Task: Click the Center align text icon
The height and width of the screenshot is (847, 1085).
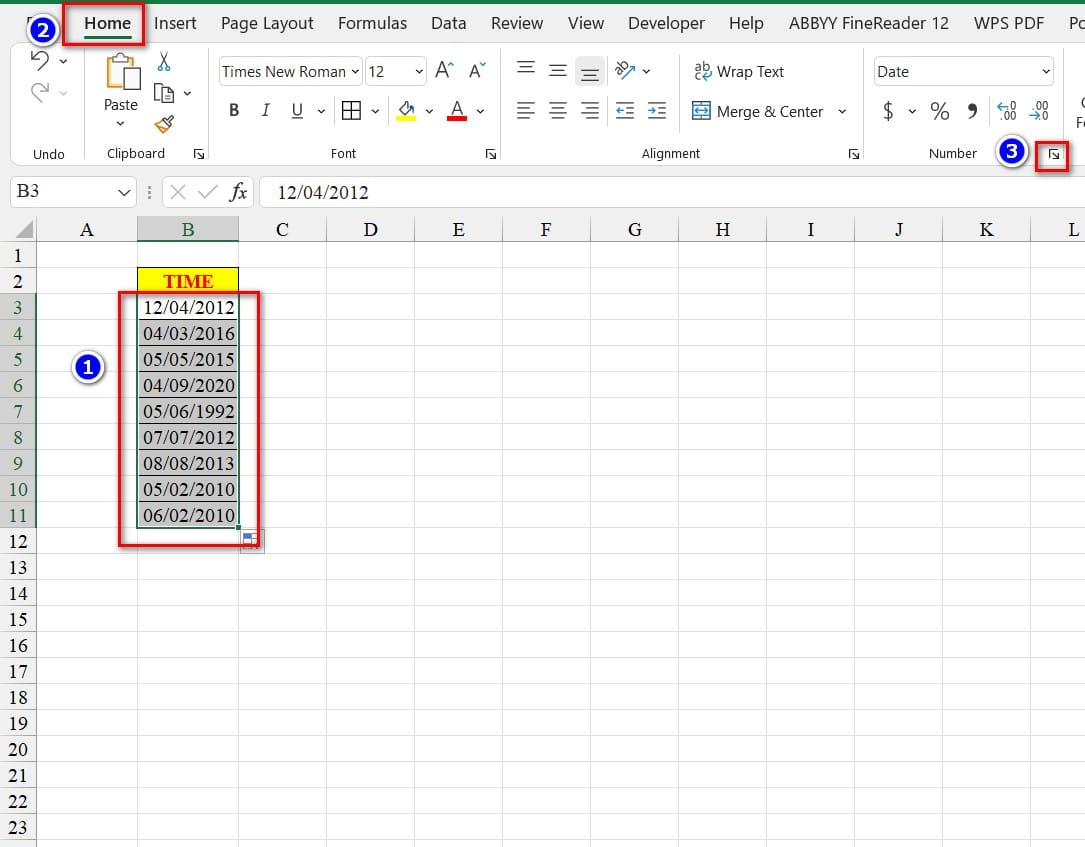Action: tap(558, 111)
